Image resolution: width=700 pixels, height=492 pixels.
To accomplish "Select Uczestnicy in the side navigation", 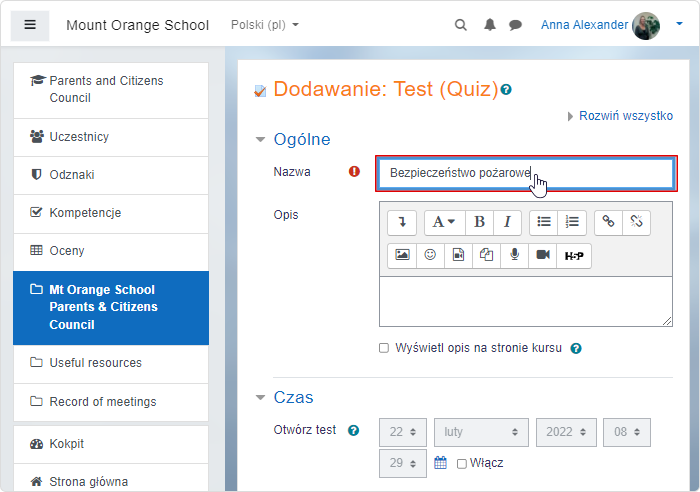I will [x=79, y=137].
